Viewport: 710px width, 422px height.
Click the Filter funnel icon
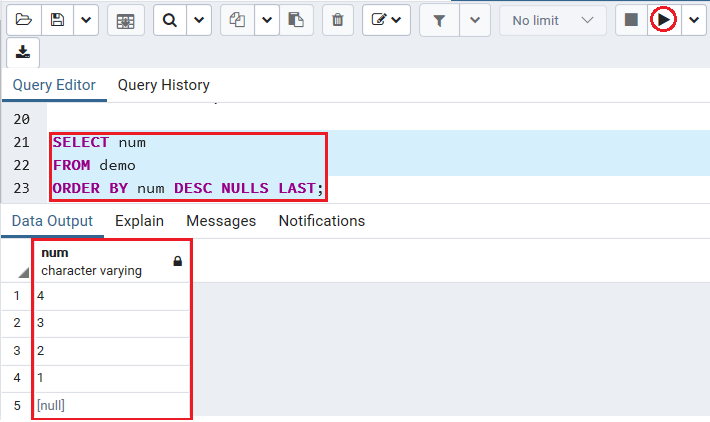point(439,20)
